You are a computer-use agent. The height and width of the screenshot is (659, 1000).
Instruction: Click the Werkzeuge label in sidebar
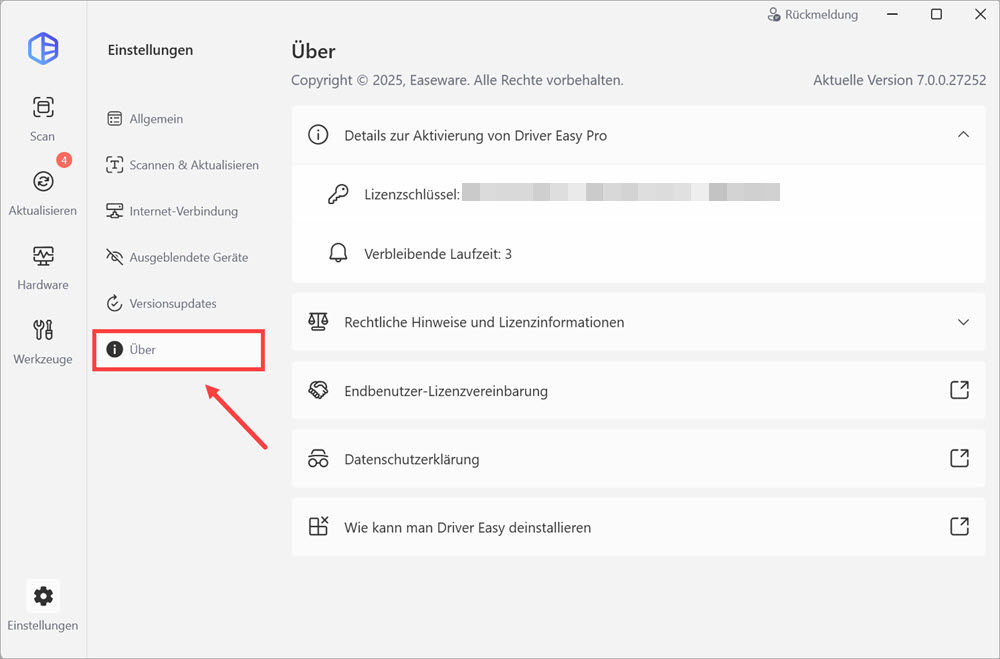tap(43, 359)
